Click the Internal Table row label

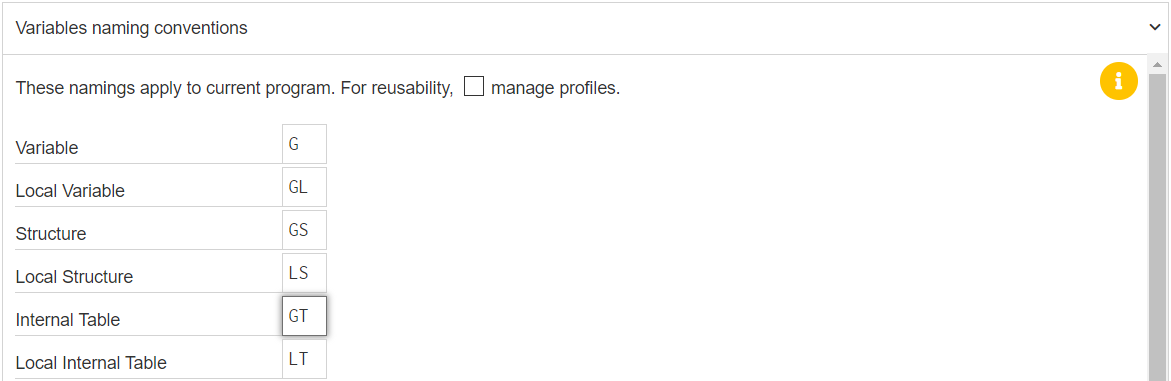click(x=68, y=320)
